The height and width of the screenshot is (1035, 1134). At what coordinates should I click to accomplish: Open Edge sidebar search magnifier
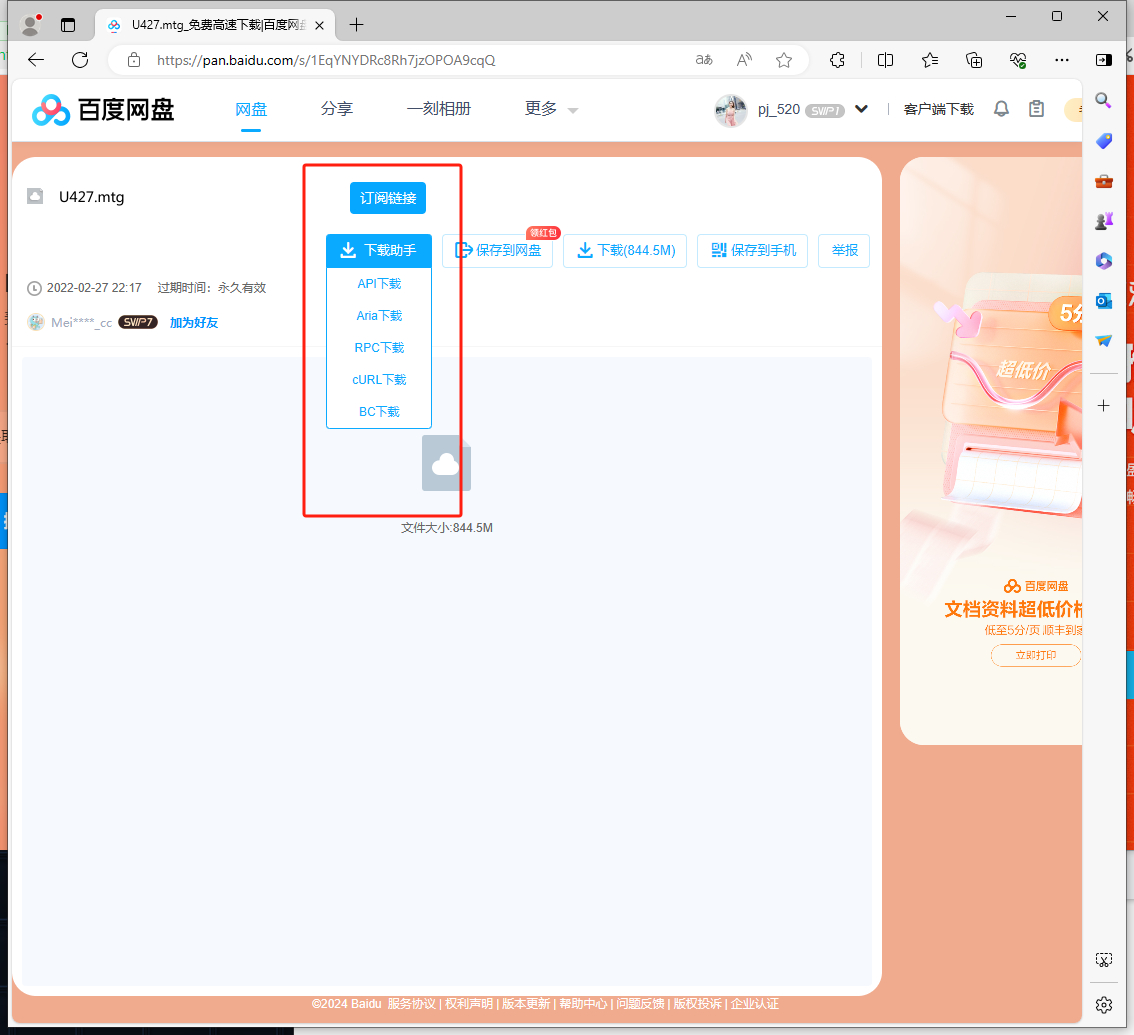pyautogui.click(x=1104, y=100)
